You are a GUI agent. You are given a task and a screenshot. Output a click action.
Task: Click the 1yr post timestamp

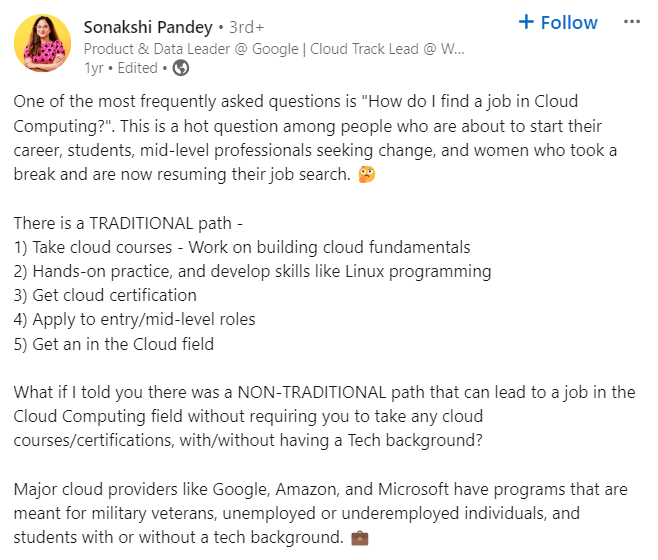pyautogui.click(x=94, y=68)
